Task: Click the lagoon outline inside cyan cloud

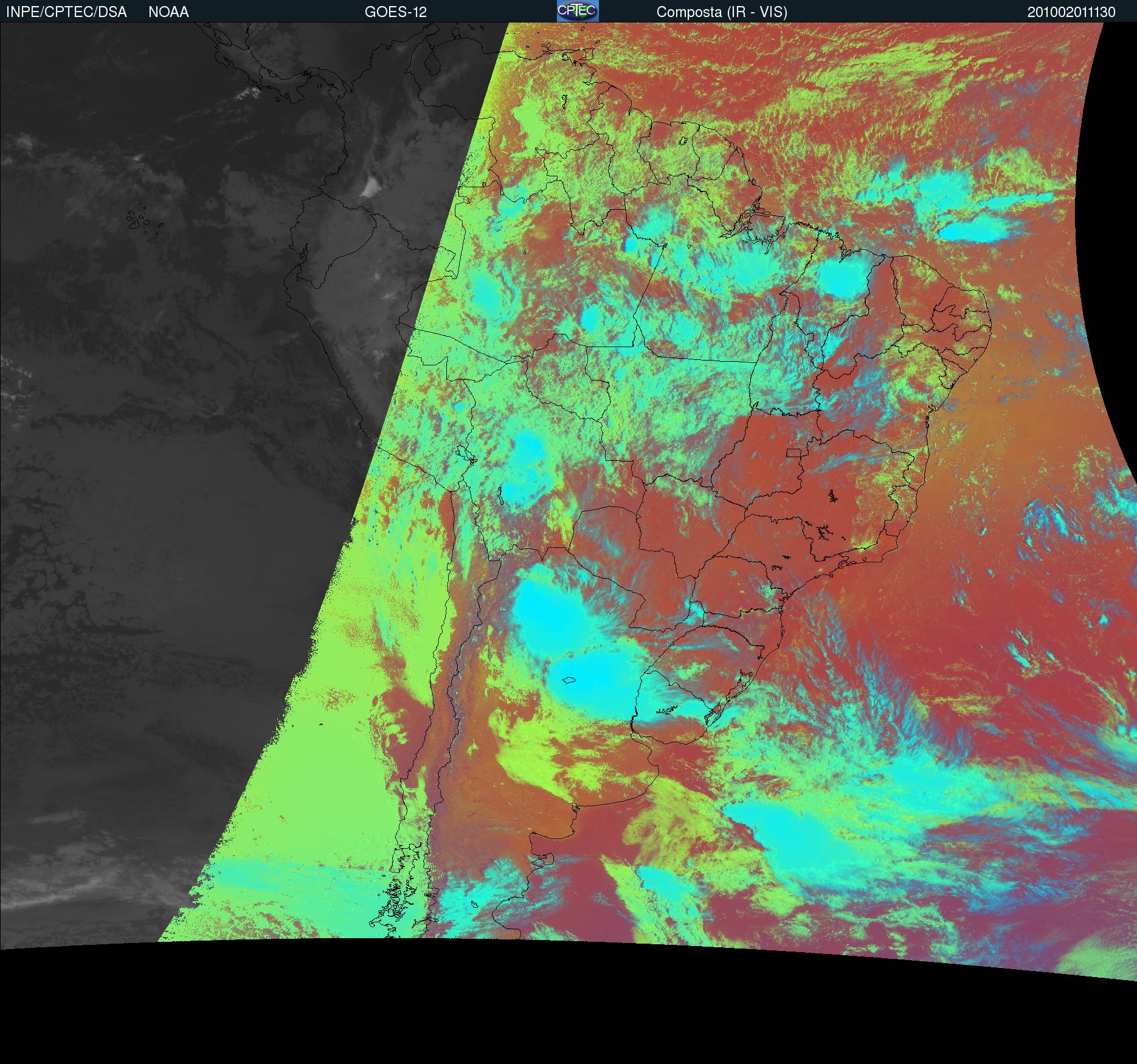Action: [568, 680]
